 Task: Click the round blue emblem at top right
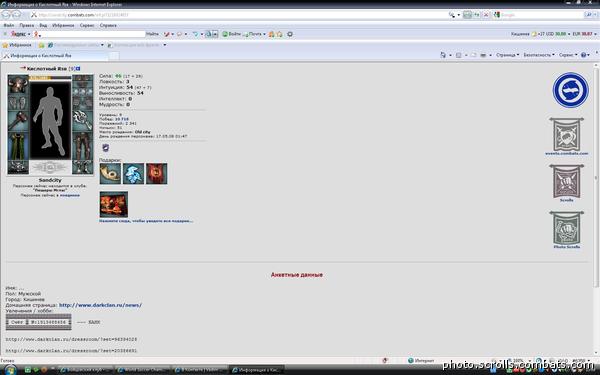(571, 90)
